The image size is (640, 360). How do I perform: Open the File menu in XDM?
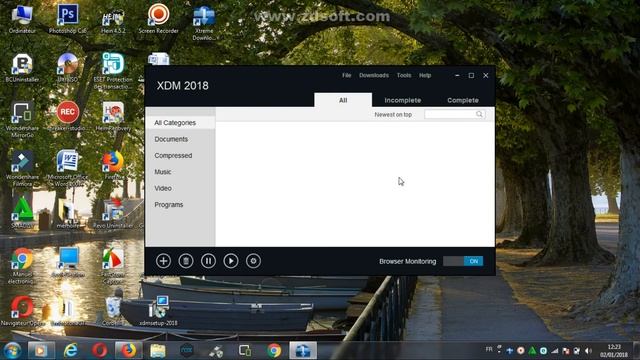click(347, 75)
